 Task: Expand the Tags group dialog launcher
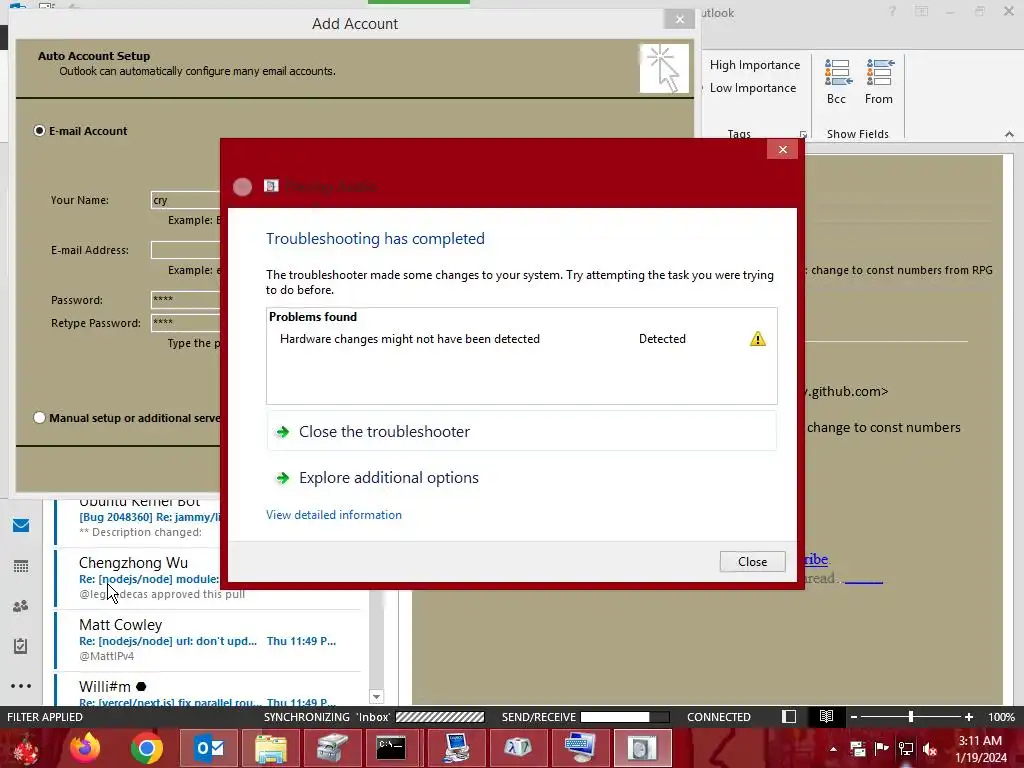pyautogui.click(x=803, y=135)
